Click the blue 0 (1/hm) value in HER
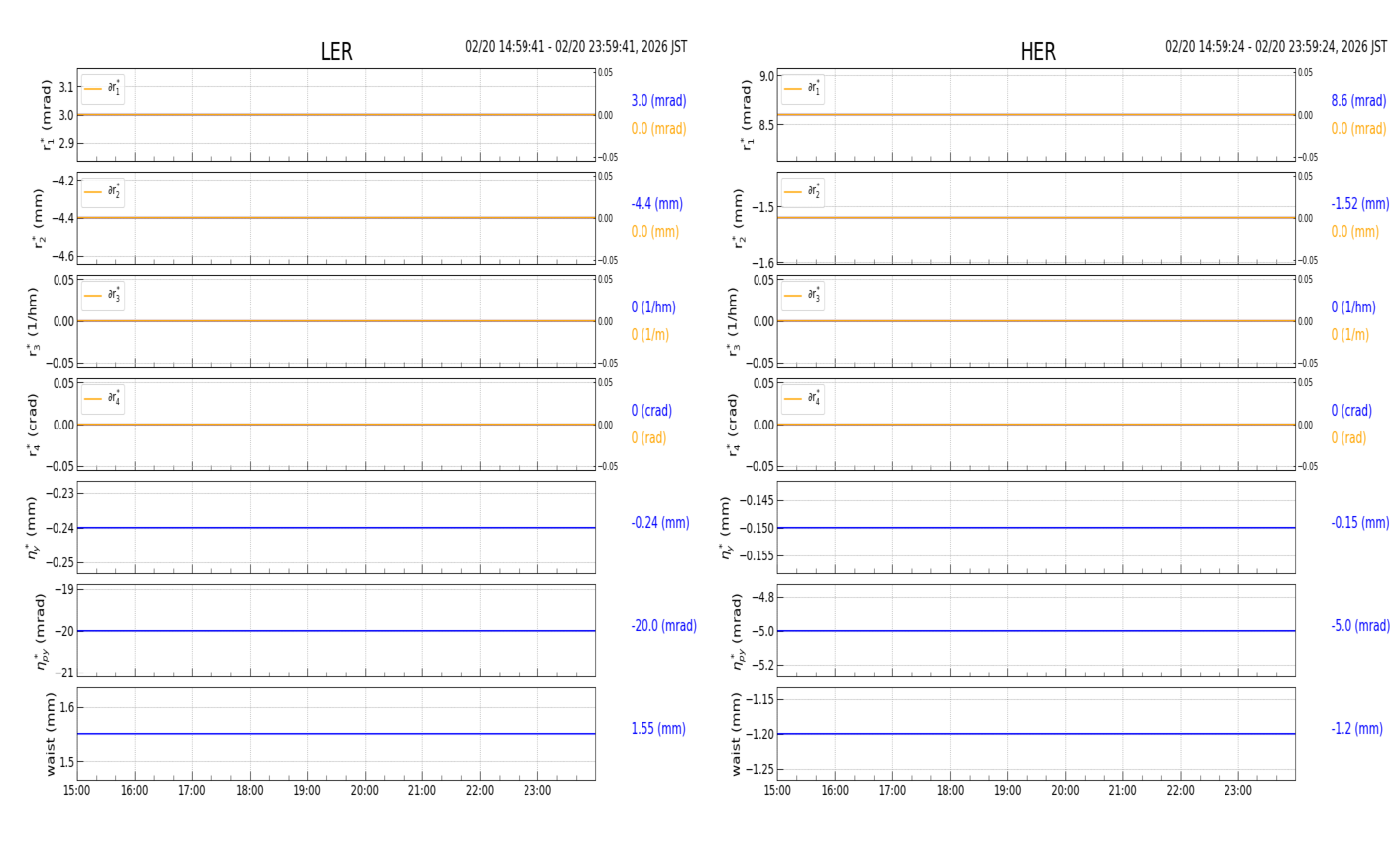Image resolution: width=1400 pixels, height=857 pixels. pyautogui.click(x=1353, y=307)
